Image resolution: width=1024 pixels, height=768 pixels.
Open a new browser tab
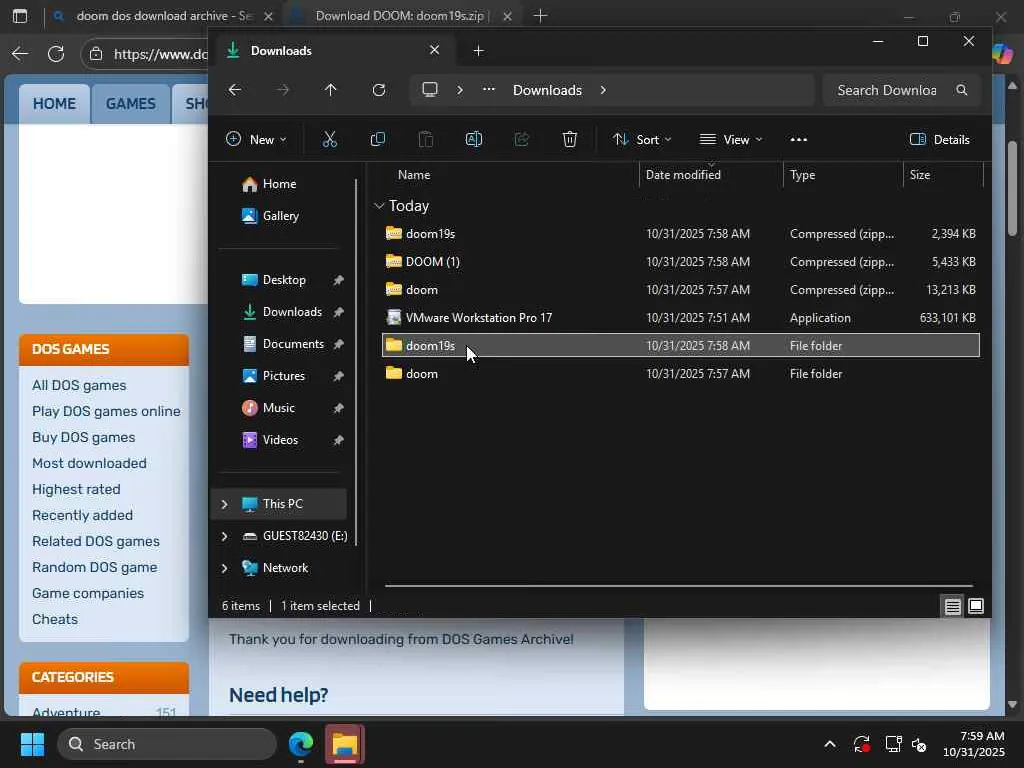coord(540,16)
